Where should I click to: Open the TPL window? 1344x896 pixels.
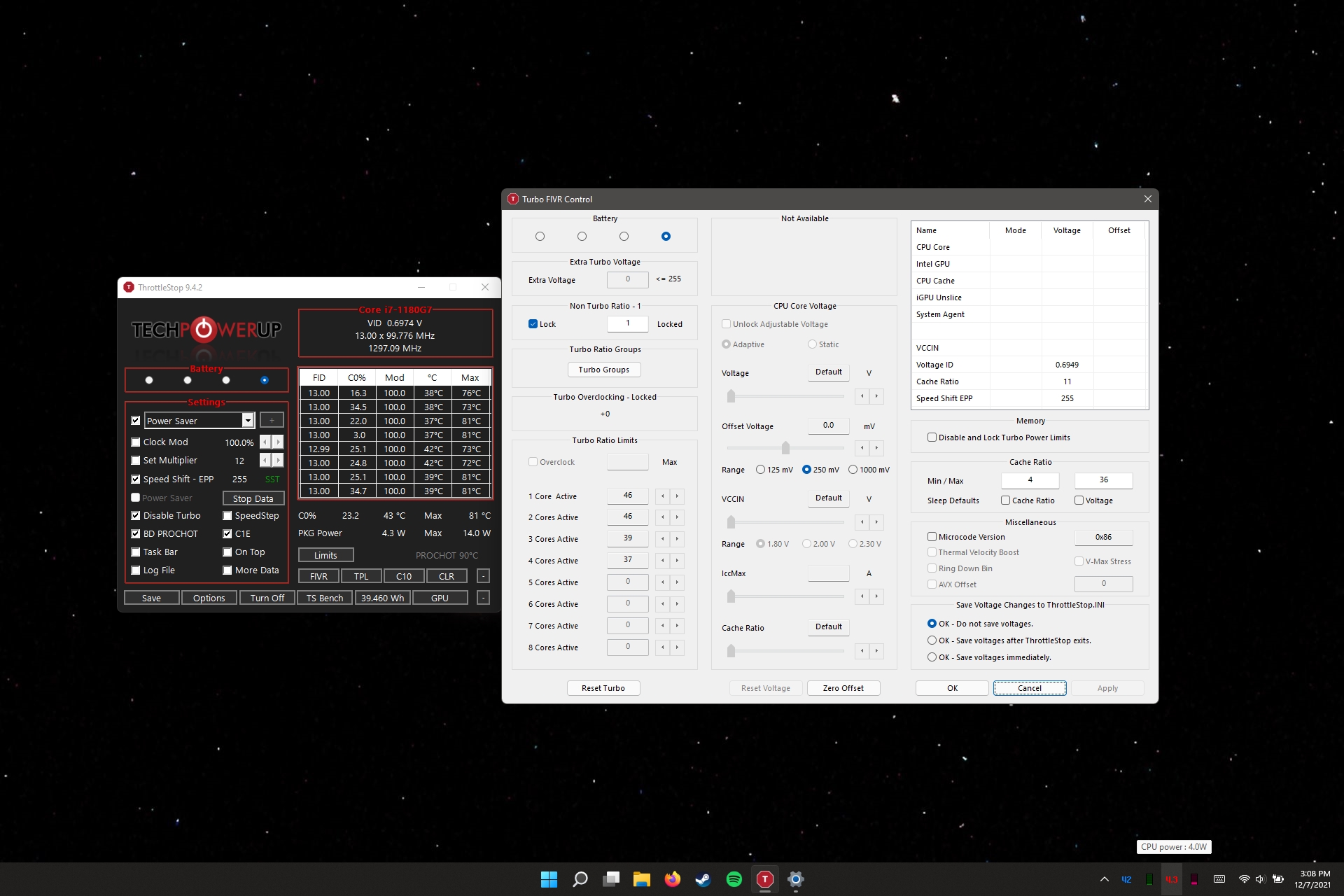(x=360, y=576)
